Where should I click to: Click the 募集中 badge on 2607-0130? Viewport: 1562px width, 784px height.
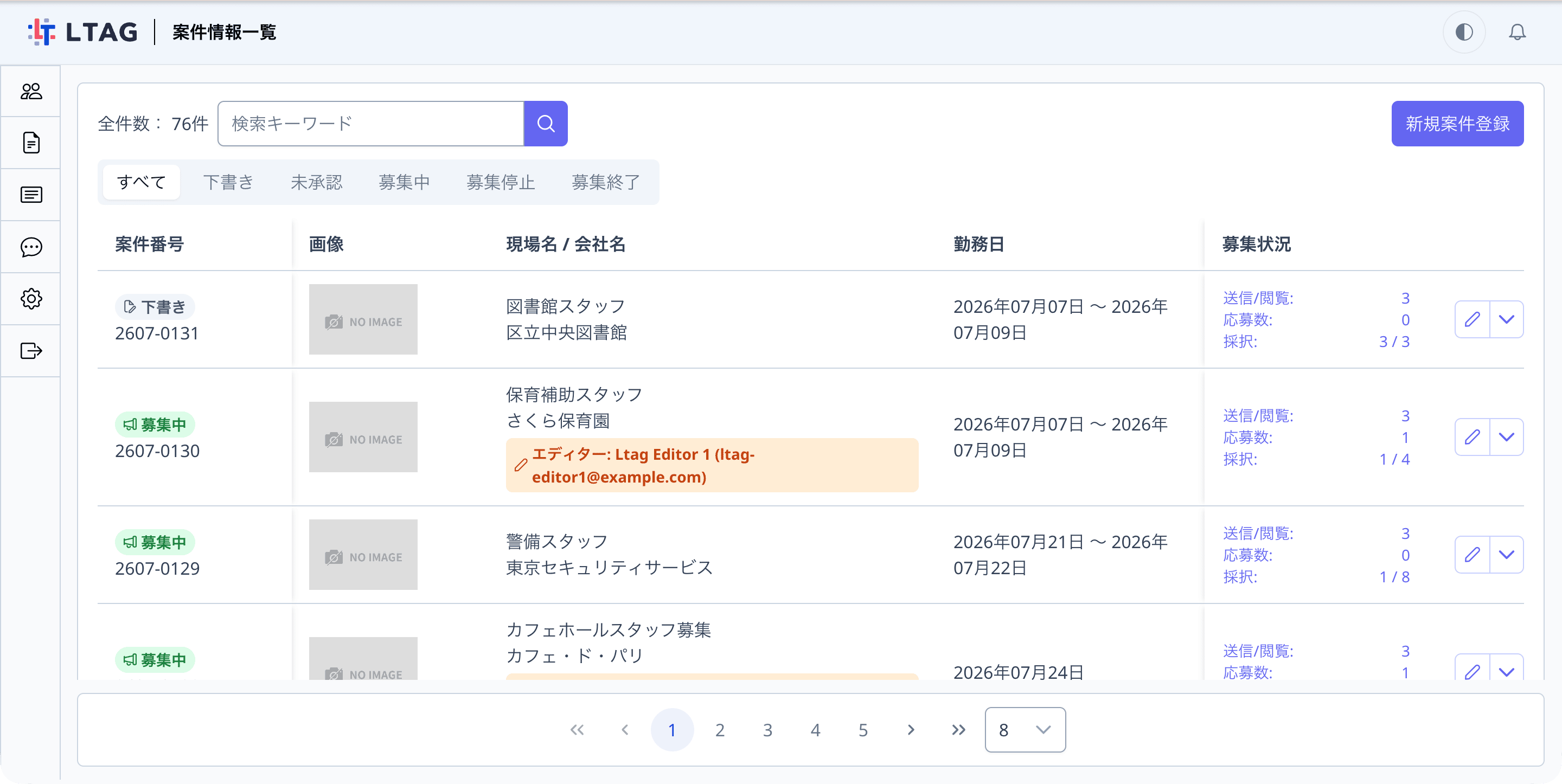(x=155, y=424)
